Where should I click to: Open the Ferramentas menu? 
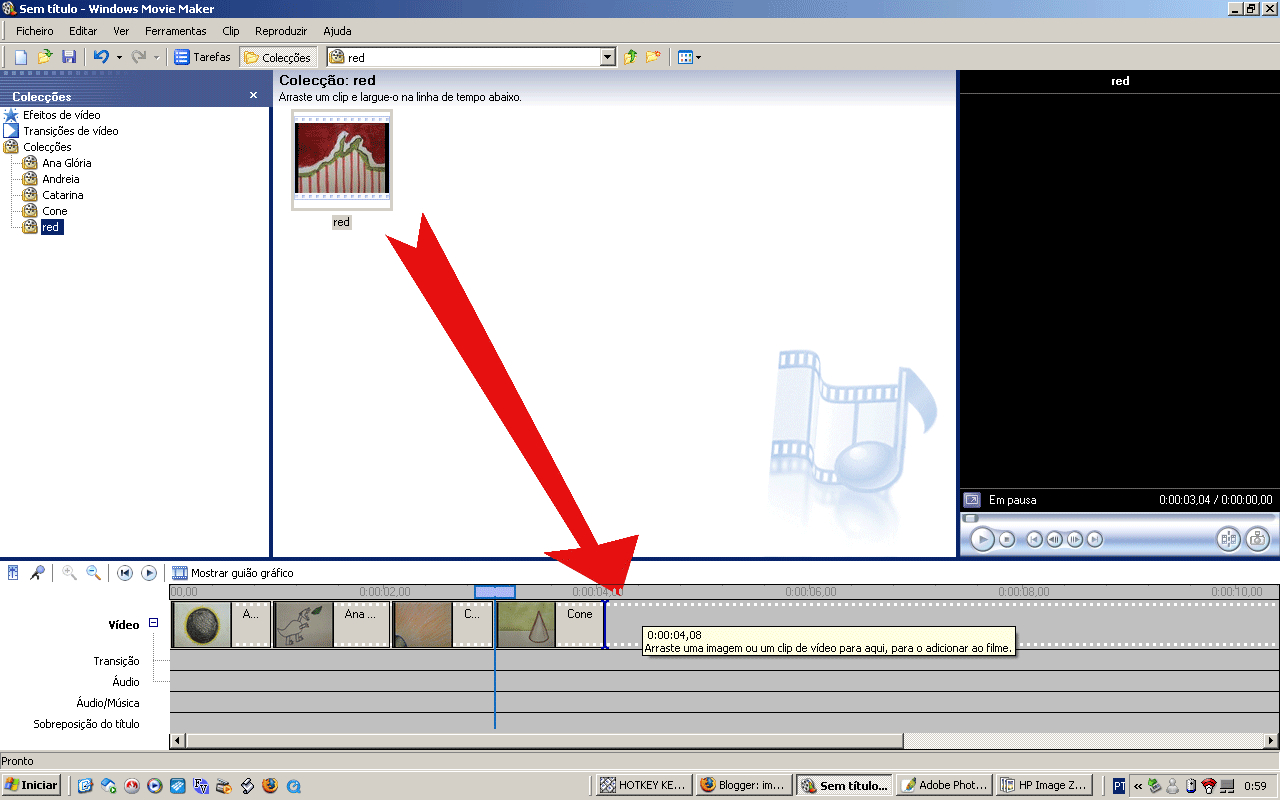coord(176,31)
